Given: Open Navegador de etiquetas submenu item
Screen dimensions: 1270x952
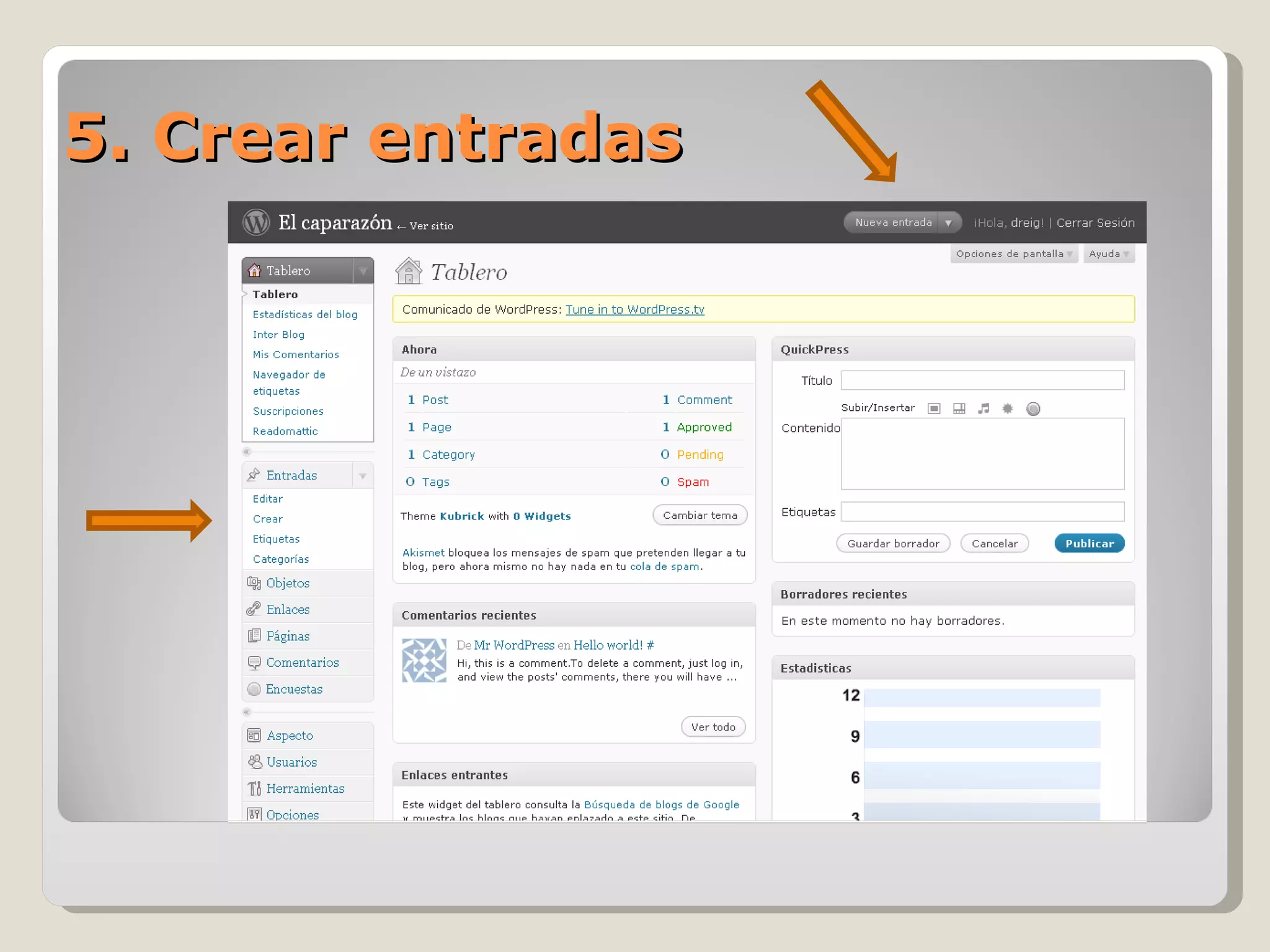Looking at the screenshot, I should click(289, 382).
